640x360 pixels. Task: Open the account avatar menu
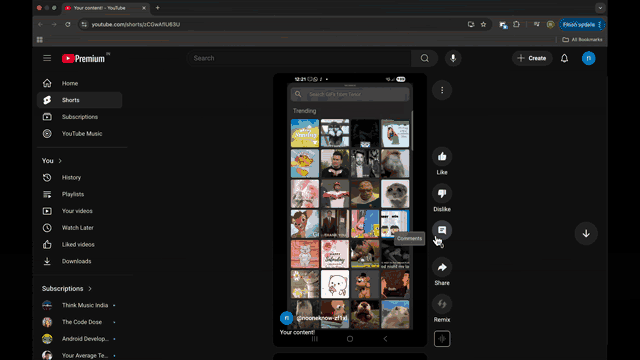[588, 58]
